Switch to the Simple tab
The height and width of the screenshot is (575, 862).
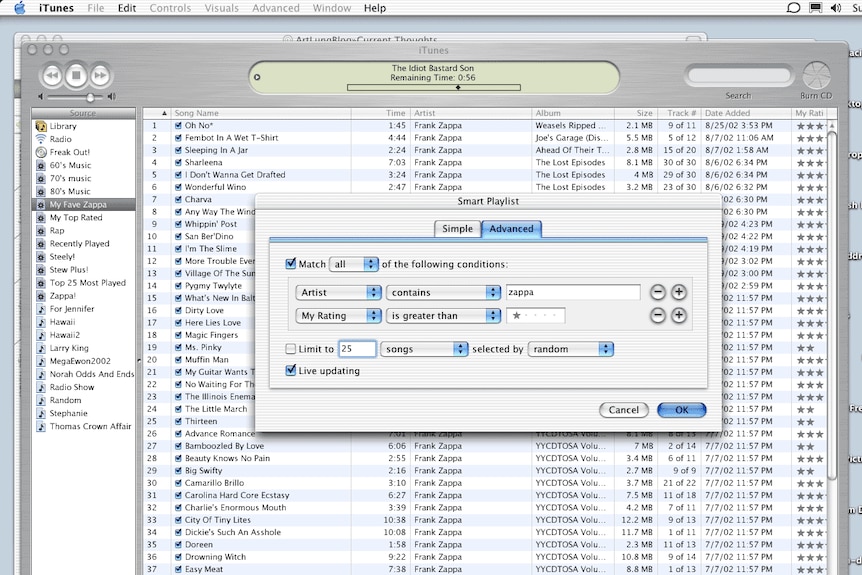tap(457, 229)
